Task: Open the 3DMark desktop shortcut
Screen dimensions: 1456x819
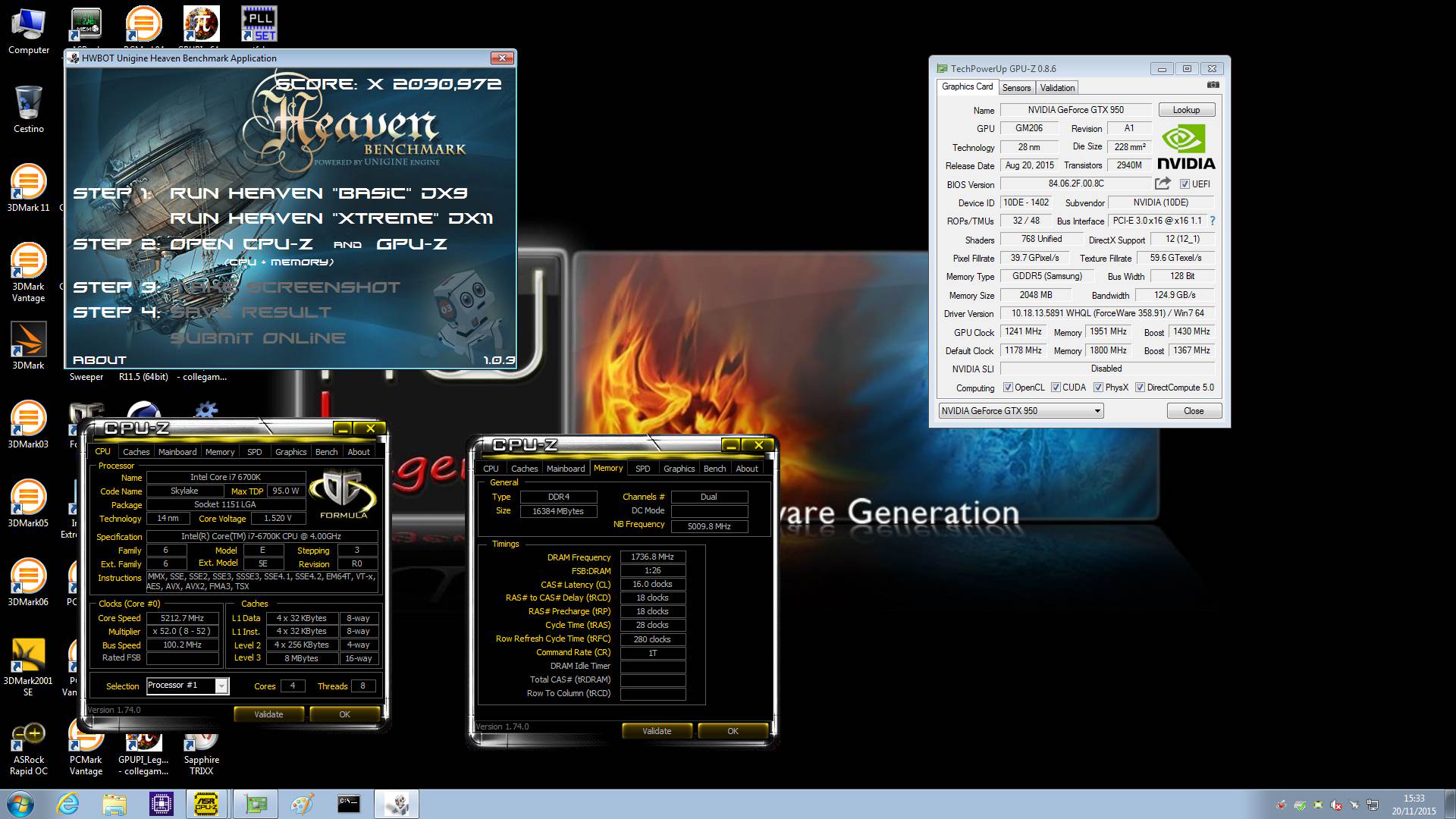Action: click(x=29, y=346)
